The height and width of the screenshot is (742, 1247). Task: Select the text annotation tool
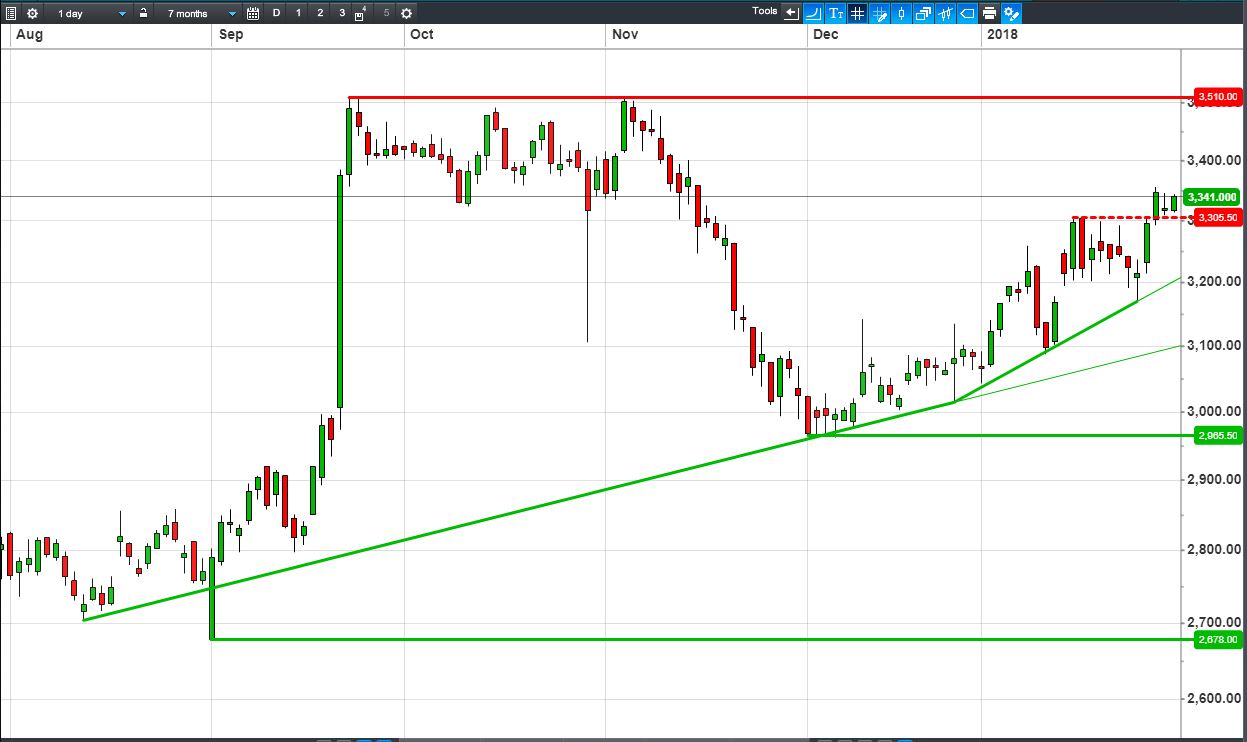(836, 13)
